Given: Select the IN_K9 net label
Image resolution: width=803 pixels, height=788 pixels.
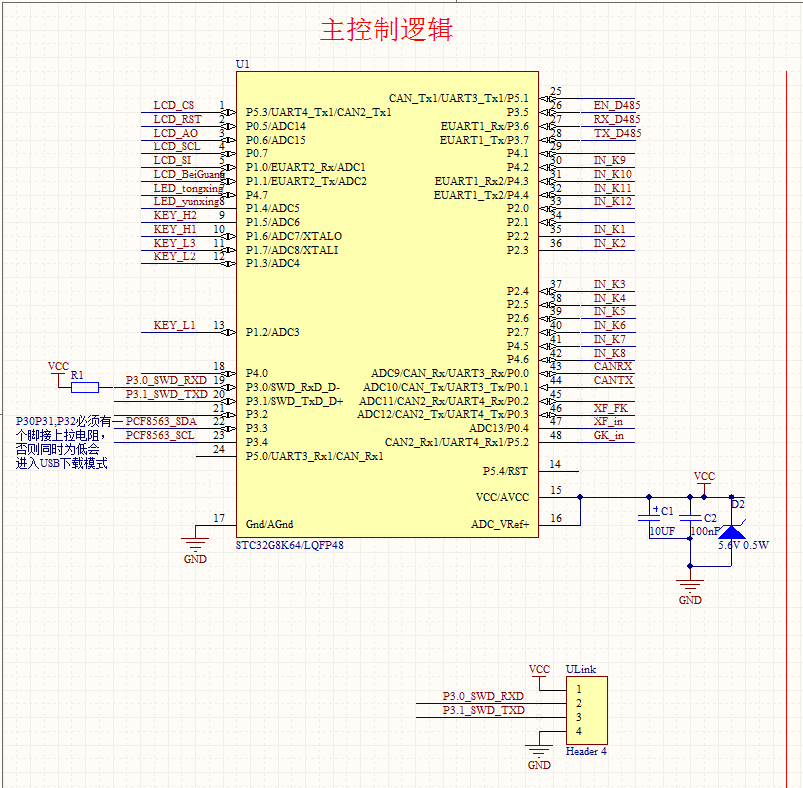Looking at the screenshot, I should (609, 160).
